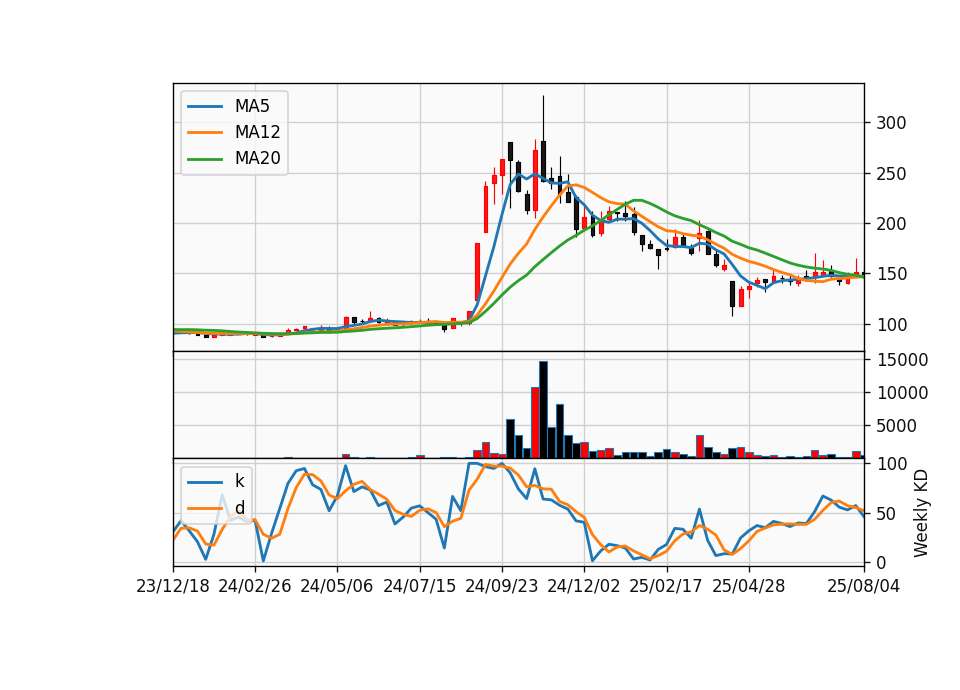Viewport: 960px width, 690px height.
Task: Click the date label 25/08/04
Action: pos(864,586)
